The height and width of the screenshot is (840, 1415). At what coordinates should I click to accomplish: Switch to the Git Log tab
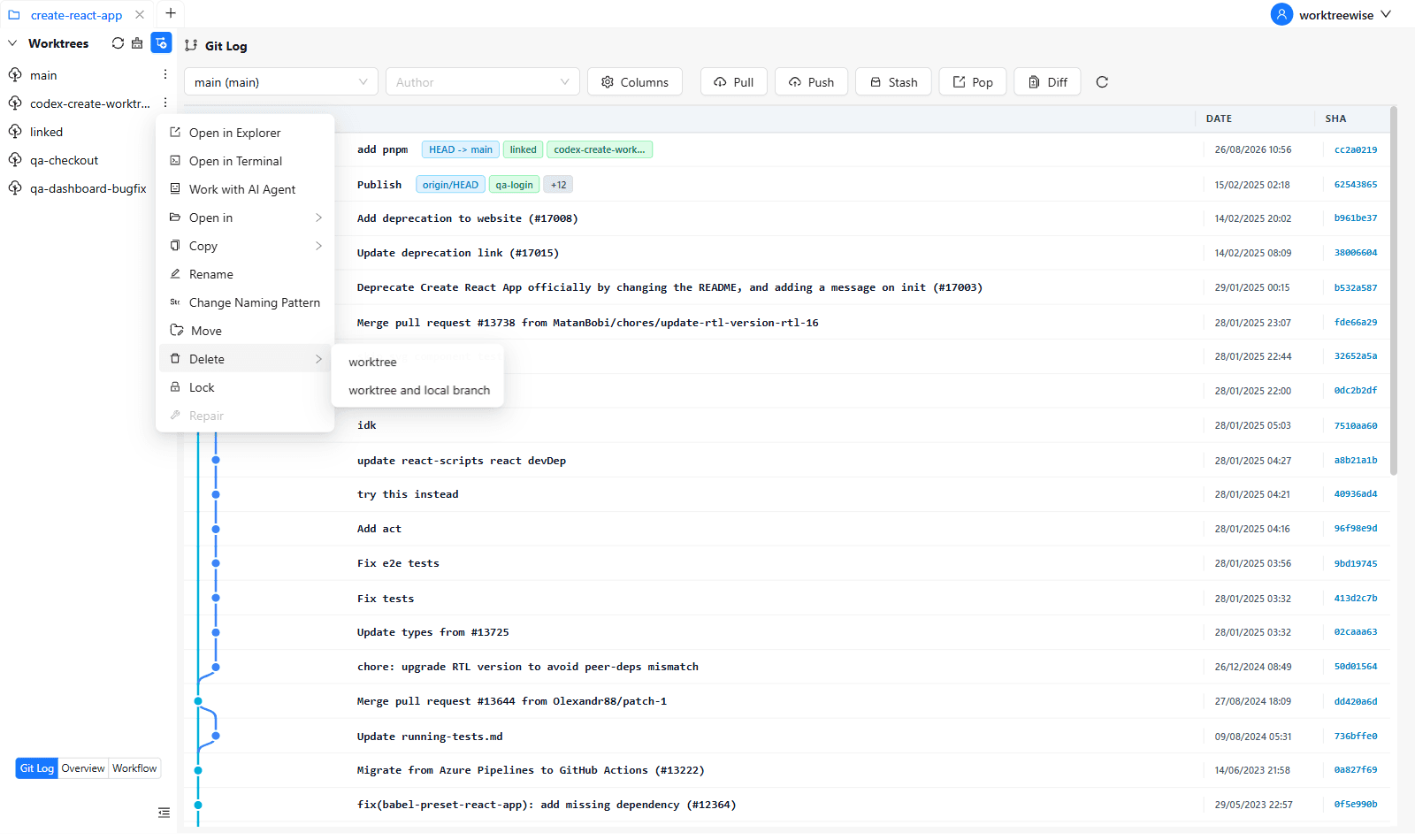pos(37,768)
